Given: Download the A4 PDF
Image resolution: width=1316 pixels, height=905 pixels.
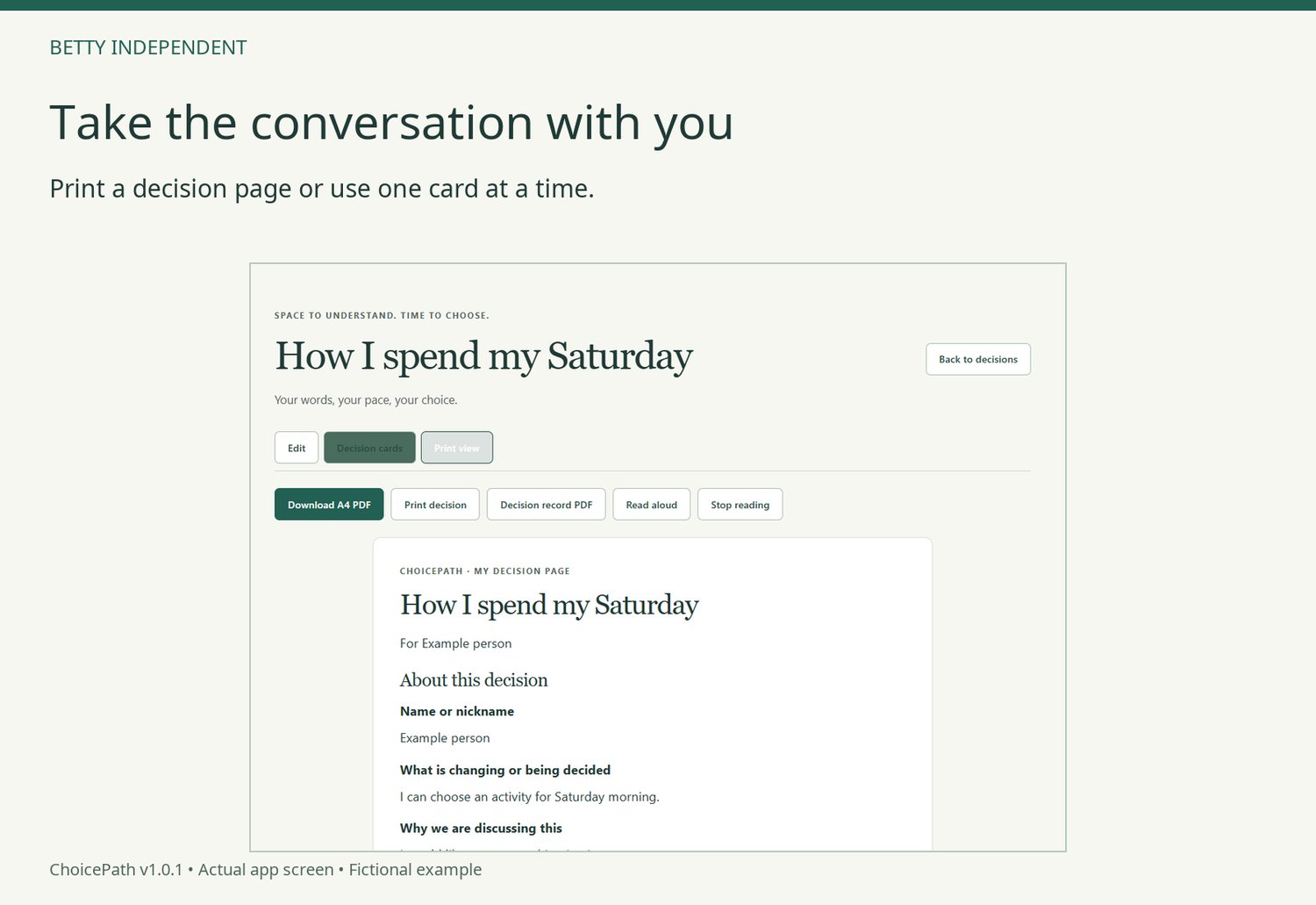Looking at the screenshot, I should (x=329, y=505).
